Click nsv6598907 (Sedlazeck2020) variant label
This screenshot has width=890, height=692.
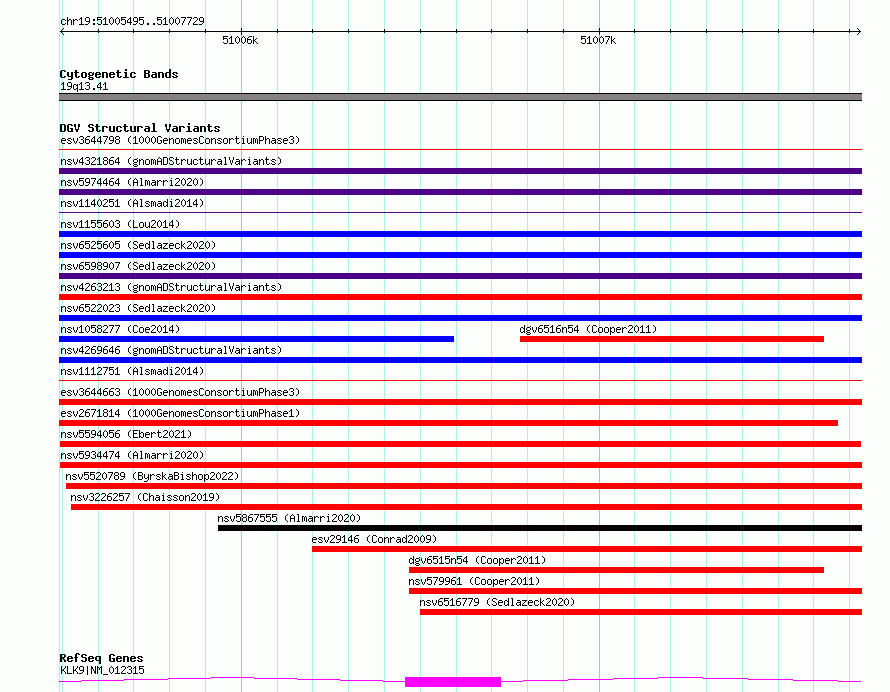click(x=138, y=266)
